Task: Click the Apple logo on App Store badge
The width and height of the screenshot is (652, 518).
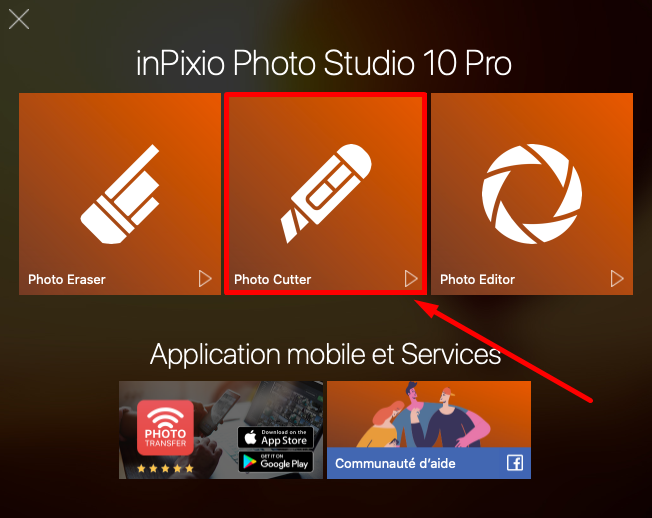Action: 250,437
